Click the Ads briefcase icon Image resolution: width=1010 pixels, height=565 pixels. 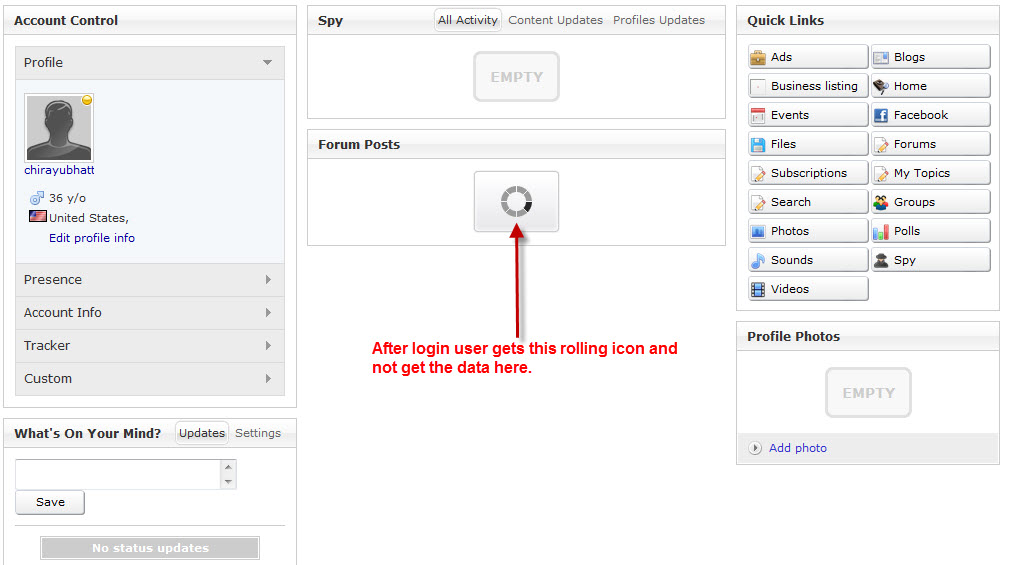click(x=758, y=57)
